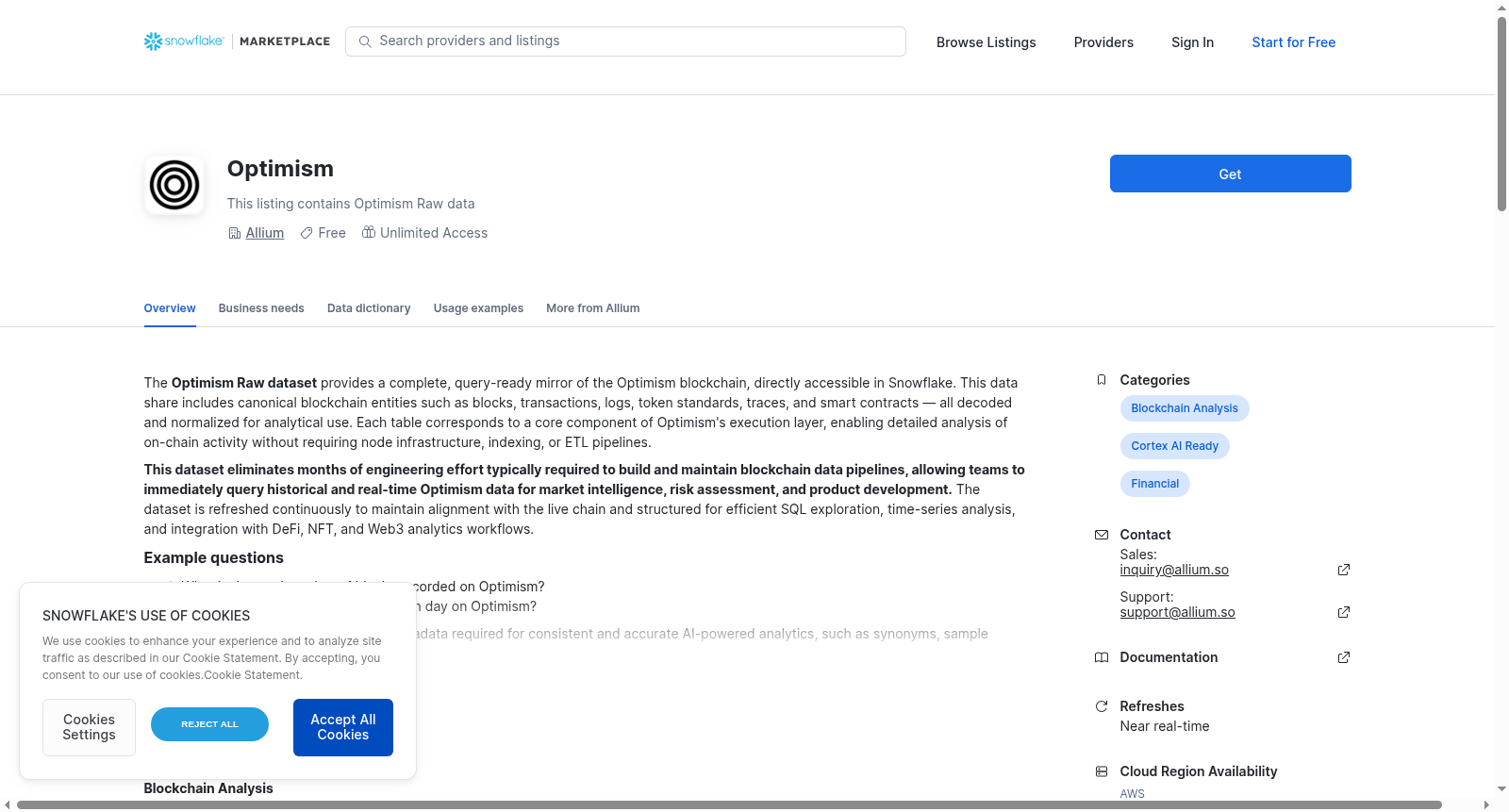Open external link icon for inquiry@allium.so

(1344, 570)
